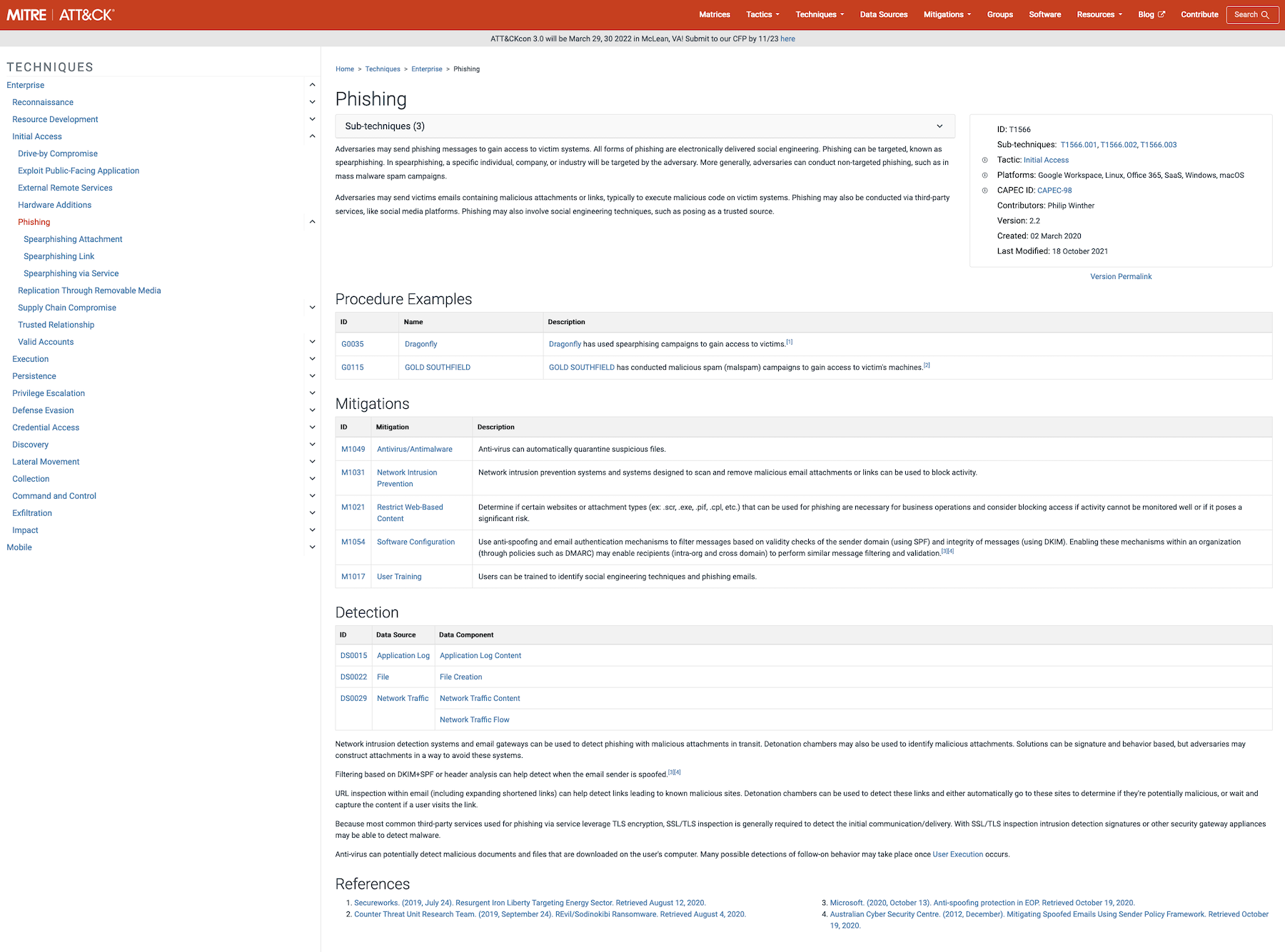This screenshot has height=952, width=1285.
Task: Click Home in the breadcrumb
Action: point(345,69)
